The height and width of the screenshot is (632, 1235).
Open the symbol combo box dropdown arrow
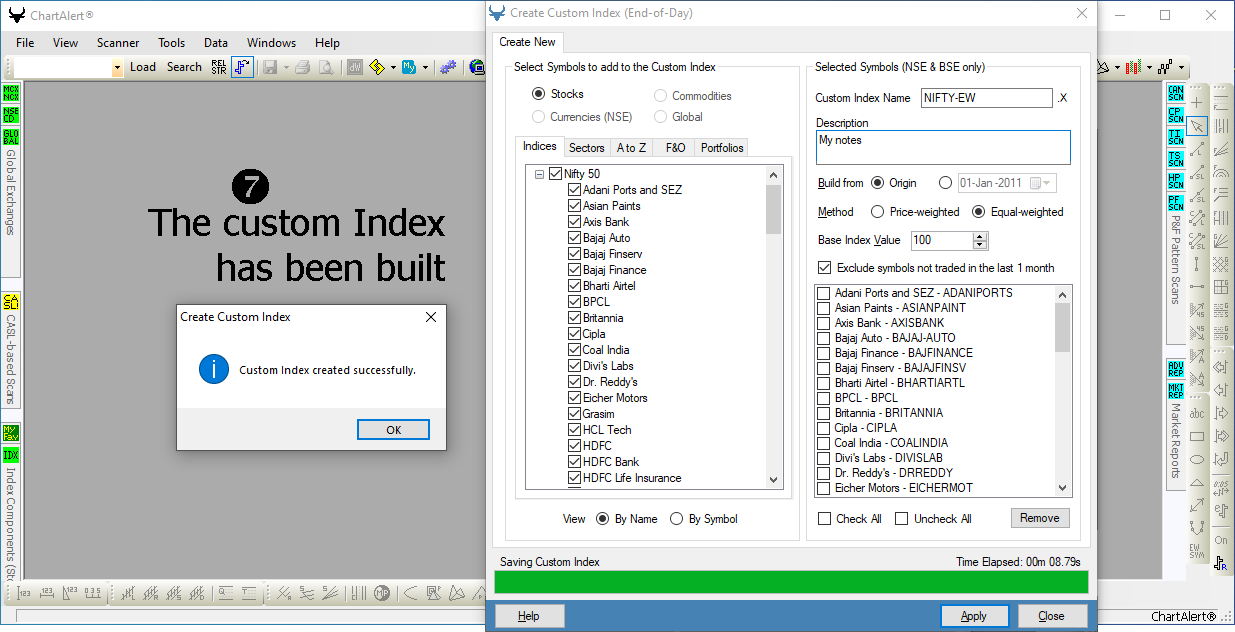pos(117,67)
